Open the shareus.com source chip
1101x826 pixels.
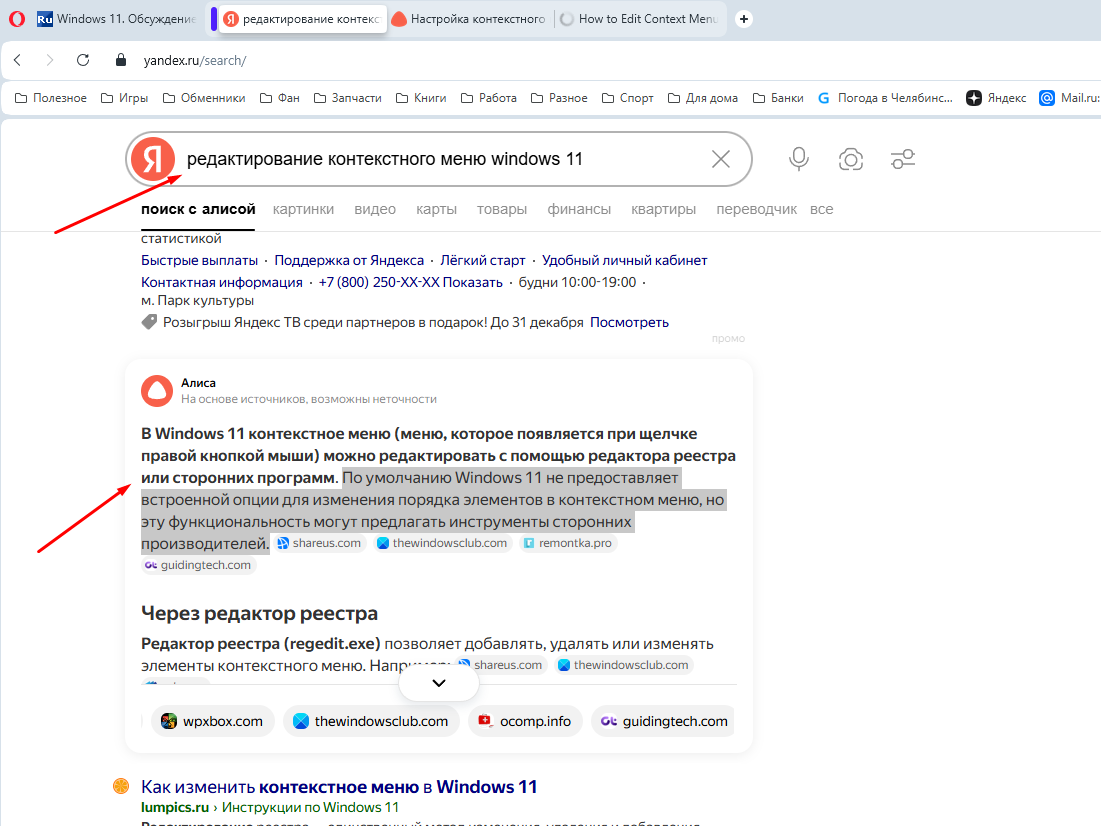(319, 544)
